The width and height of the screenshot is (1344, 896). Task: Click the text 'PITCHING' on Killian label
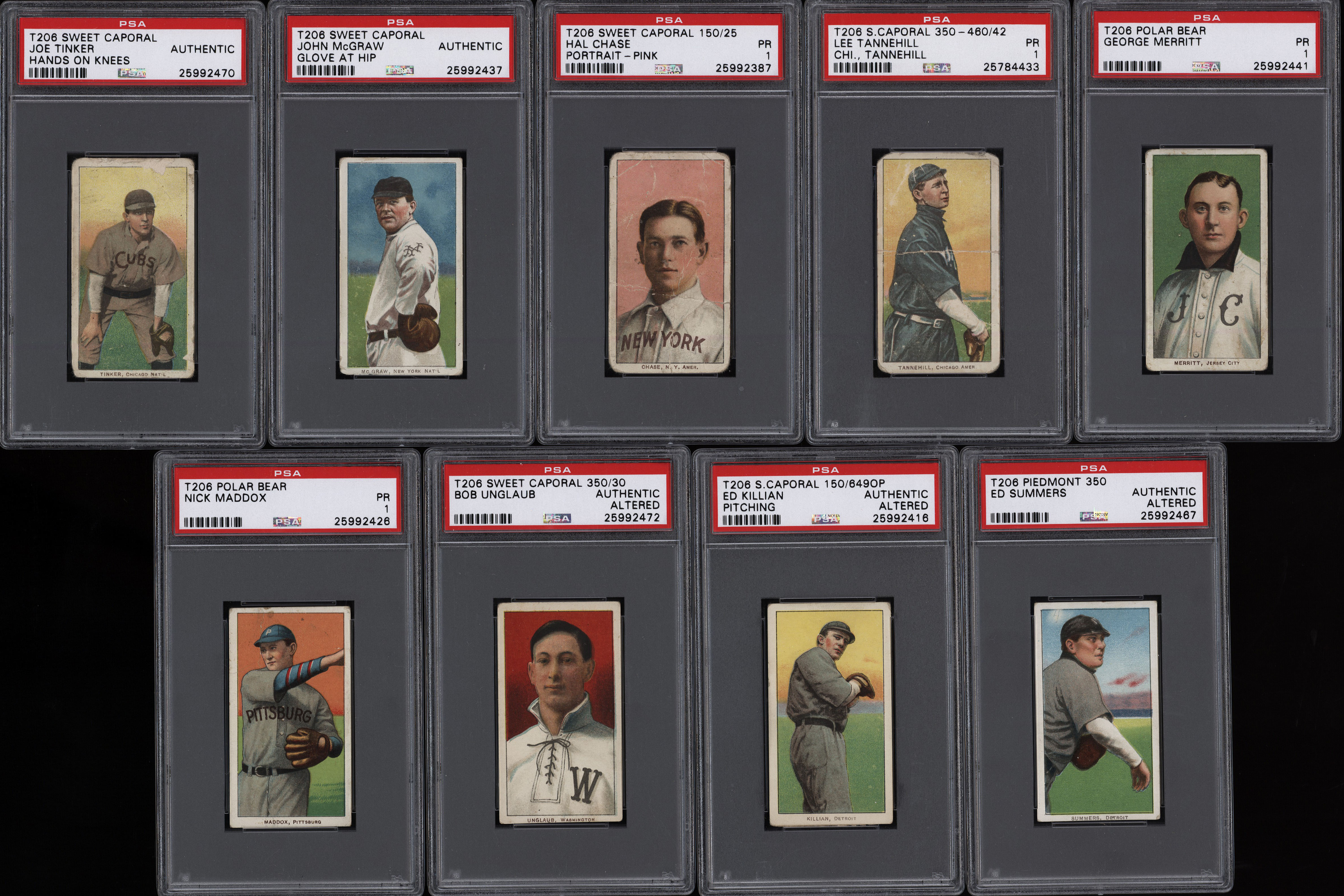749,507
